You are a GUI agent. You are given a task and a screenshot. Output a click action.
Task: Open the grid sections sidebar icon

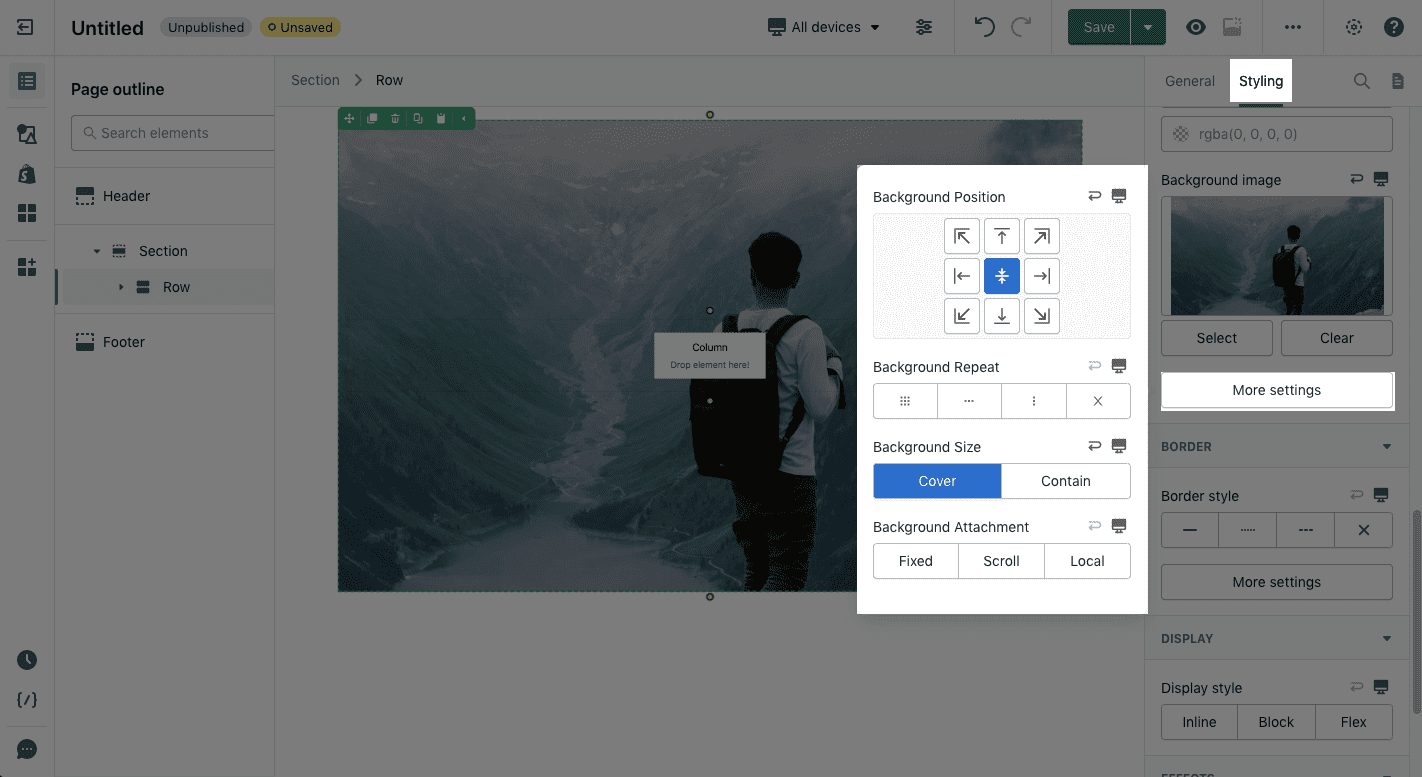click(x=27, y=214)
